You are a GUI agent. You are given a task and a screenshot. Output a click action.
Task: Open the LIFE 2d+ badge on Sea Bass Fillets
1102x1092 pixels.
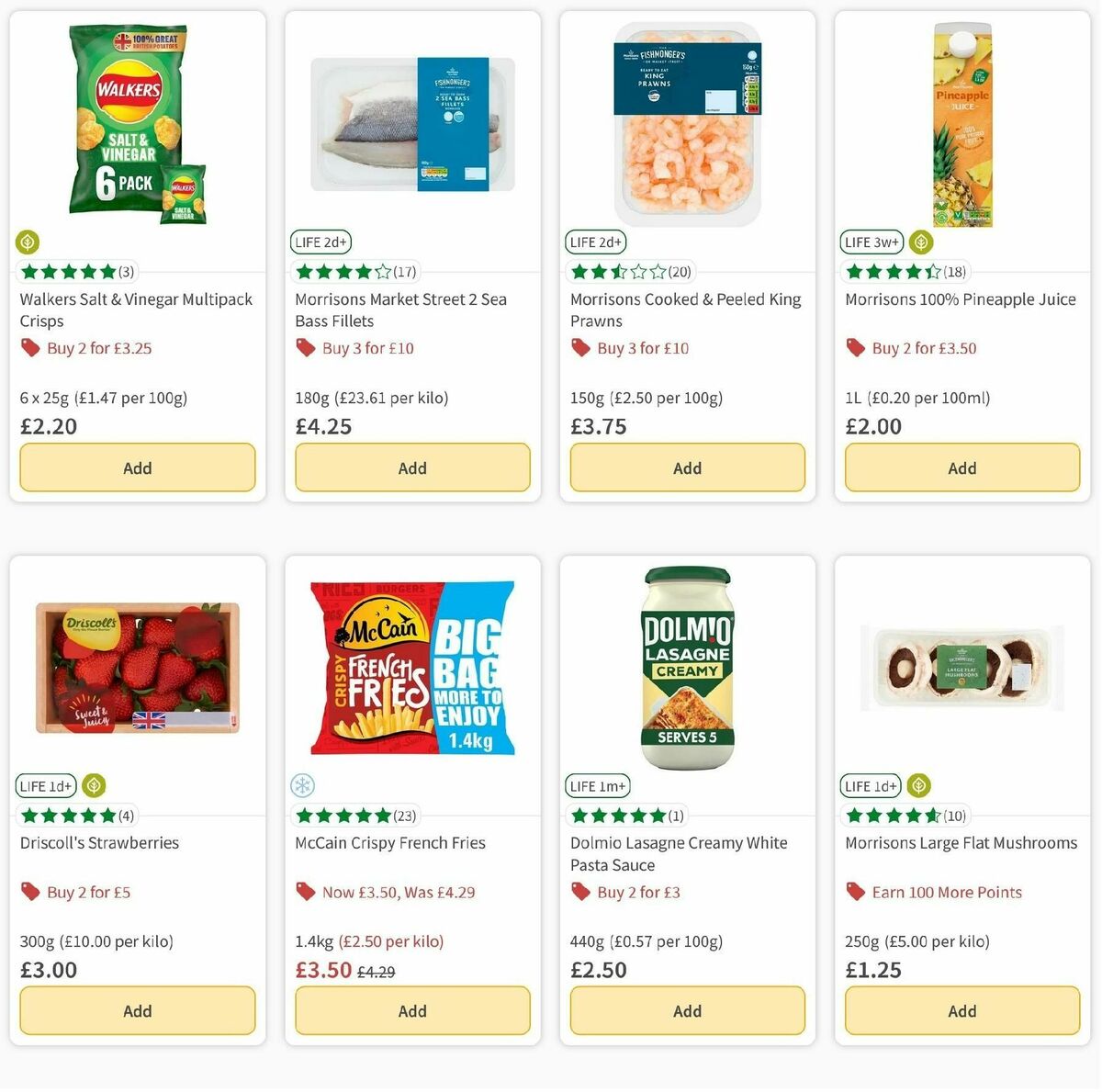(320, 242)
